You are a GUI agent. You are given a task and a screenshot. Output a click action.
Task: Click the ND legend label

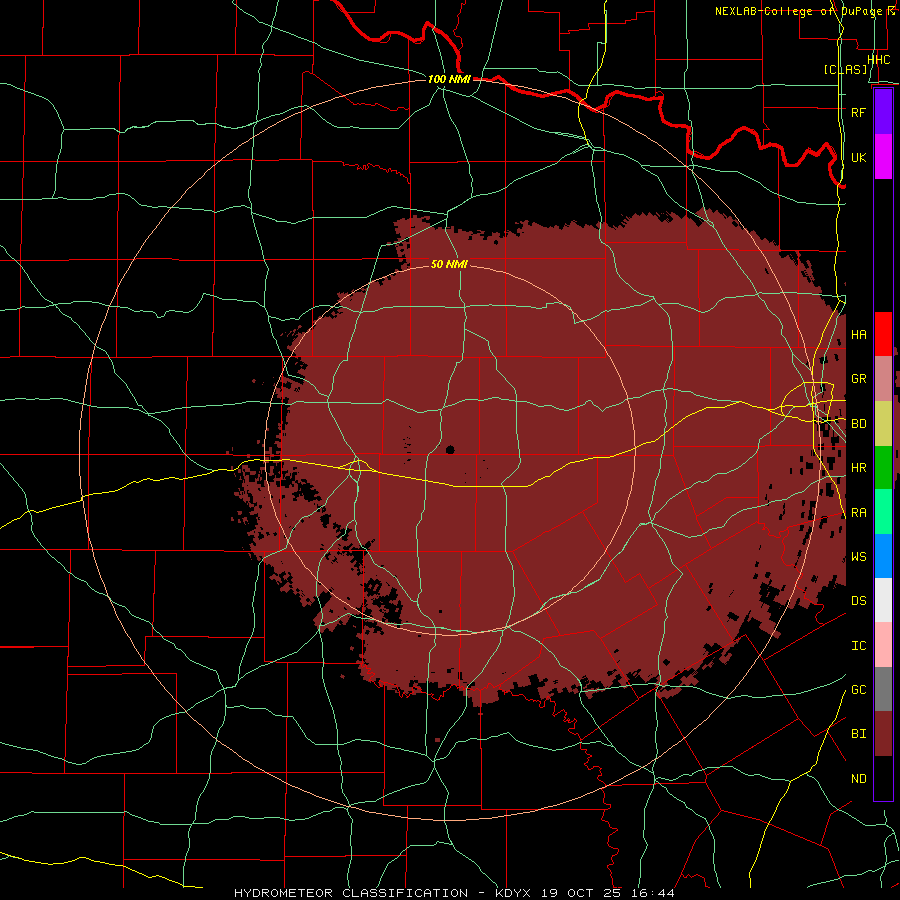[x=858, y=778]
